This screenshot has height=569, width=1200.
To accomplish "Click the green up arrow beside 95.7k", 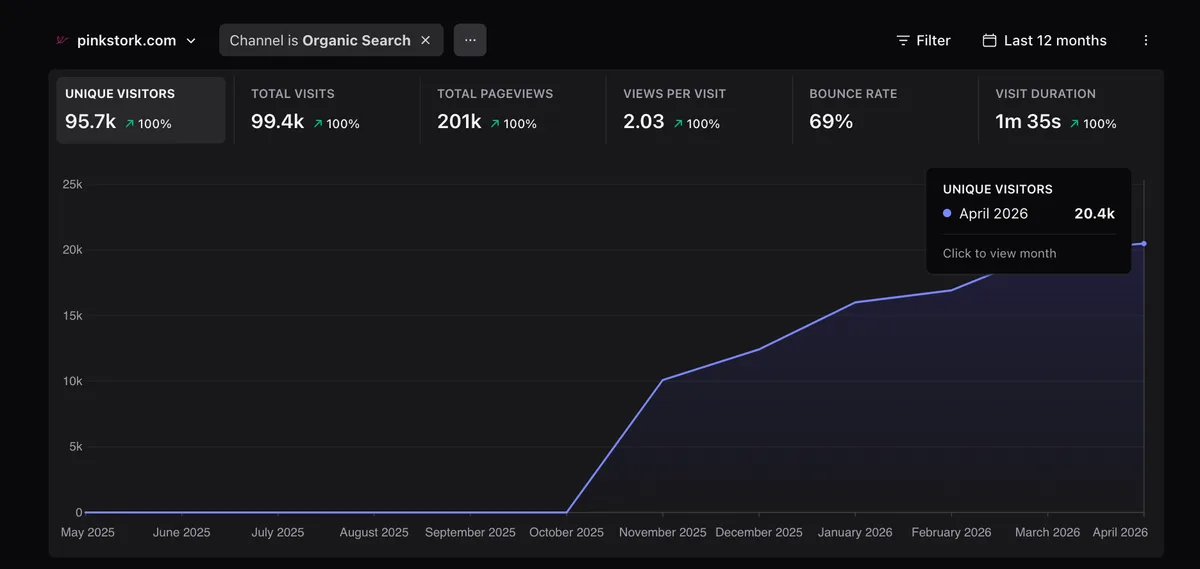I will pos(130,124).
